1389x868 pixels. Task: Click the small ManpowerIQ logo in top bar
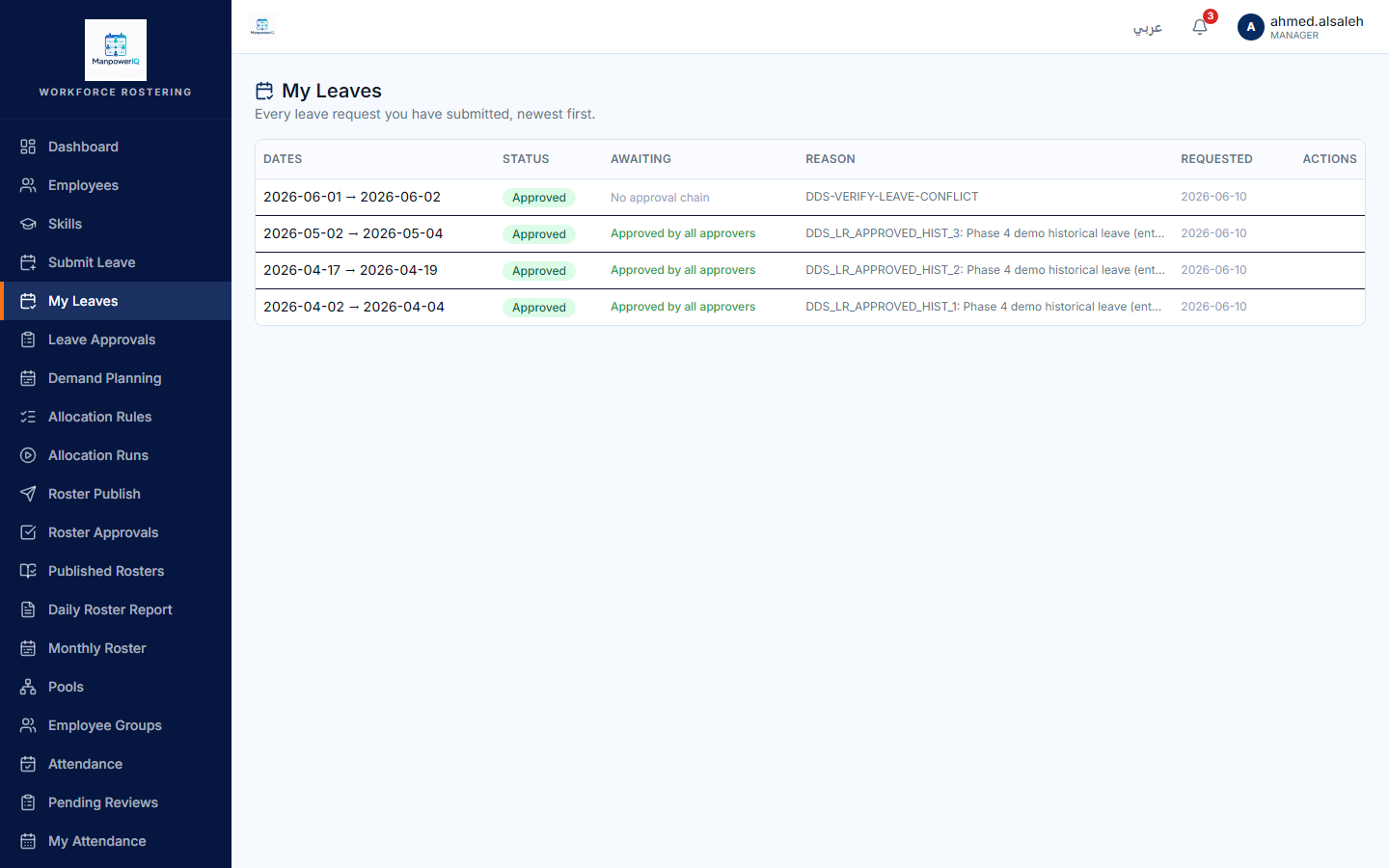262,26
